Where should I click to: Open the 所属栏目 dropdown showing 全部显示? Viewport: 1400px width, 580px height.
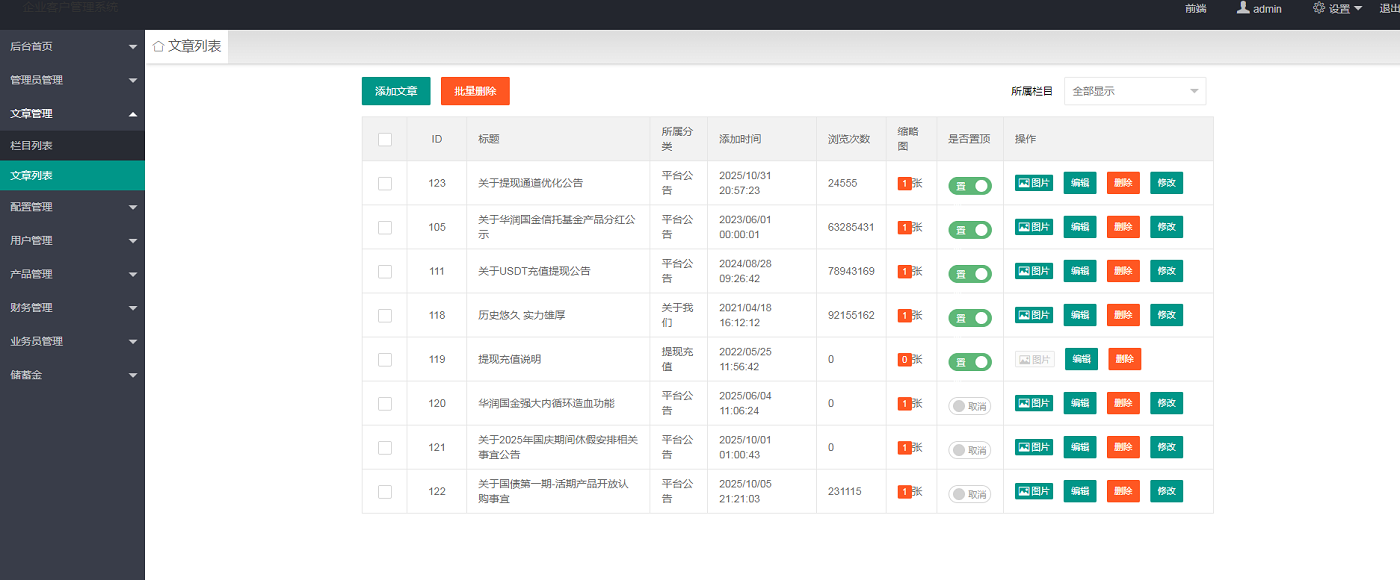(1134, 90)
